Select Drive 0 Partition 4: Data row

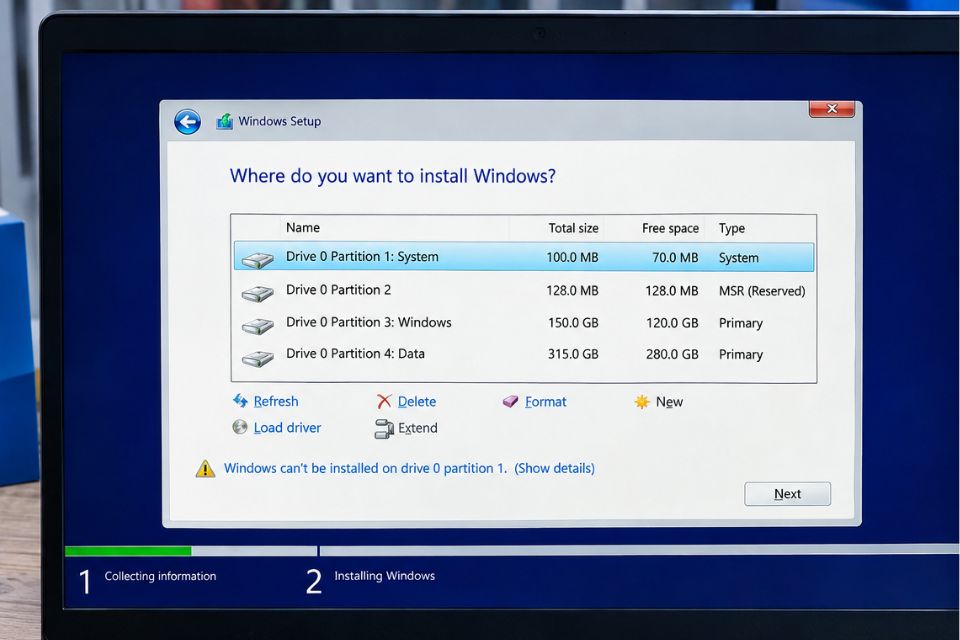click(x=524, y=354)
